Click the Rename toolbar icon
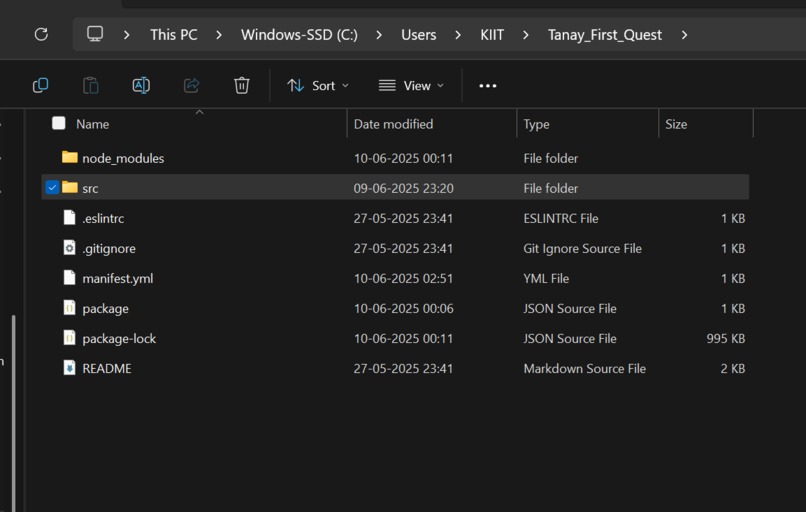This screenshot has width=806, height=512. [x=141, y=85]
